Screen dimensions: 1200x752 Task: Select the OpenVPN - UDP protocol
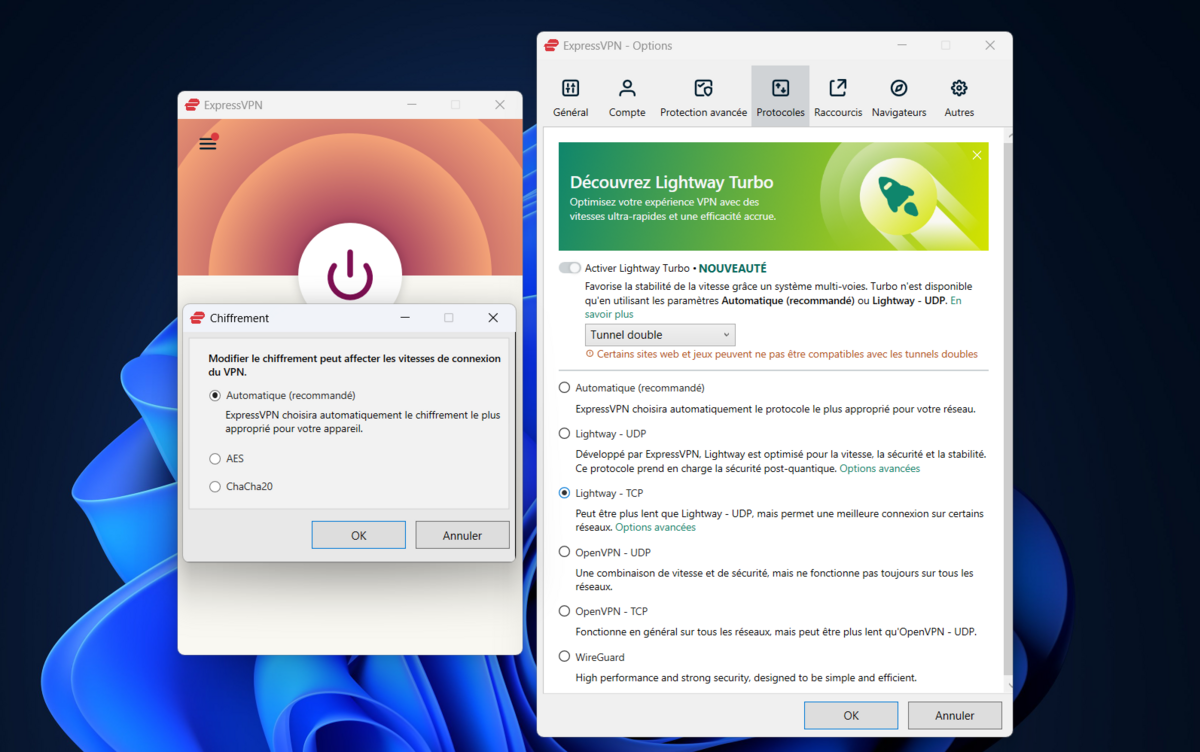(564, 552)
